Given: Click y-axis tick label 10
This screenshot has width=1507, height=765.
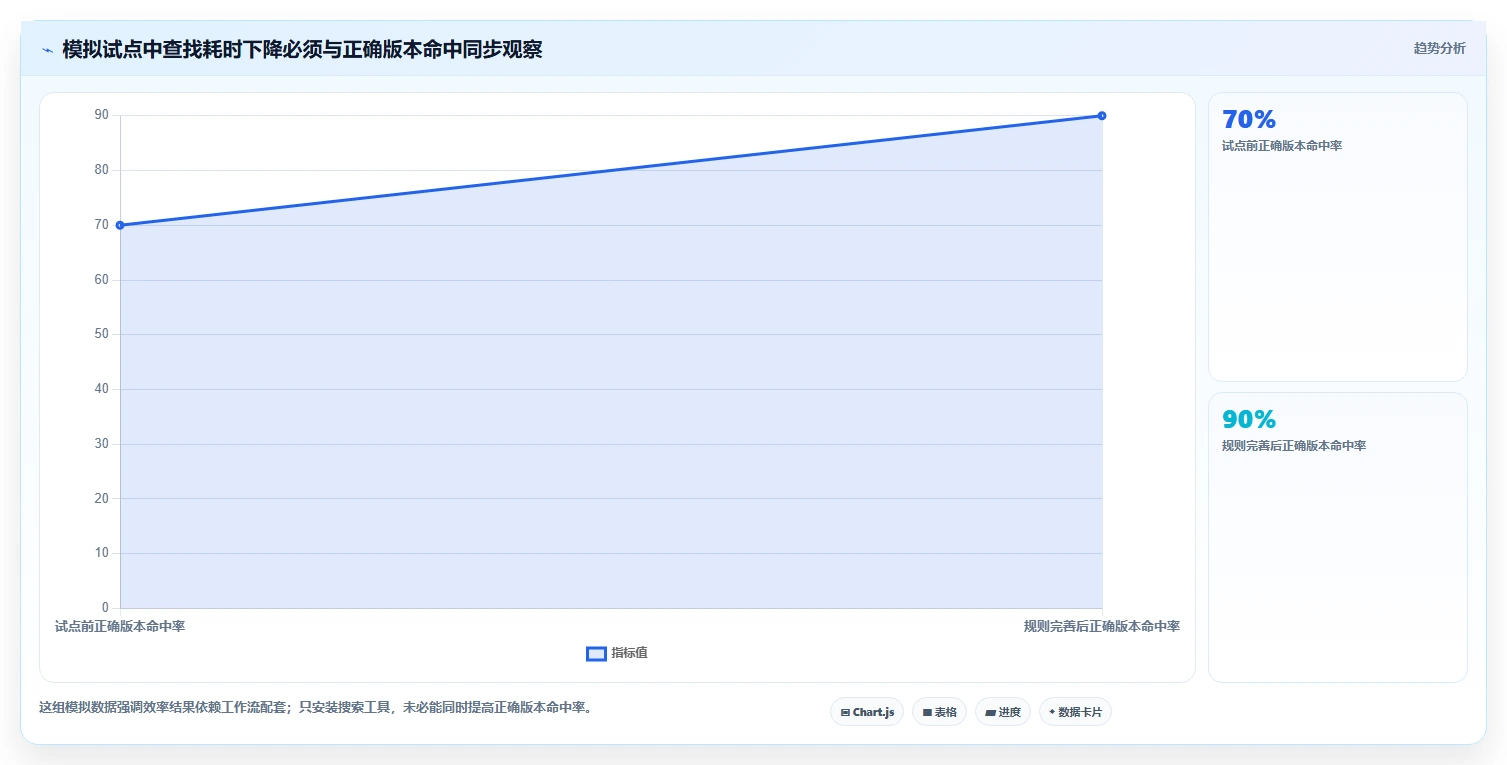Looking at the screenshot, I should (x=102, y=553).
